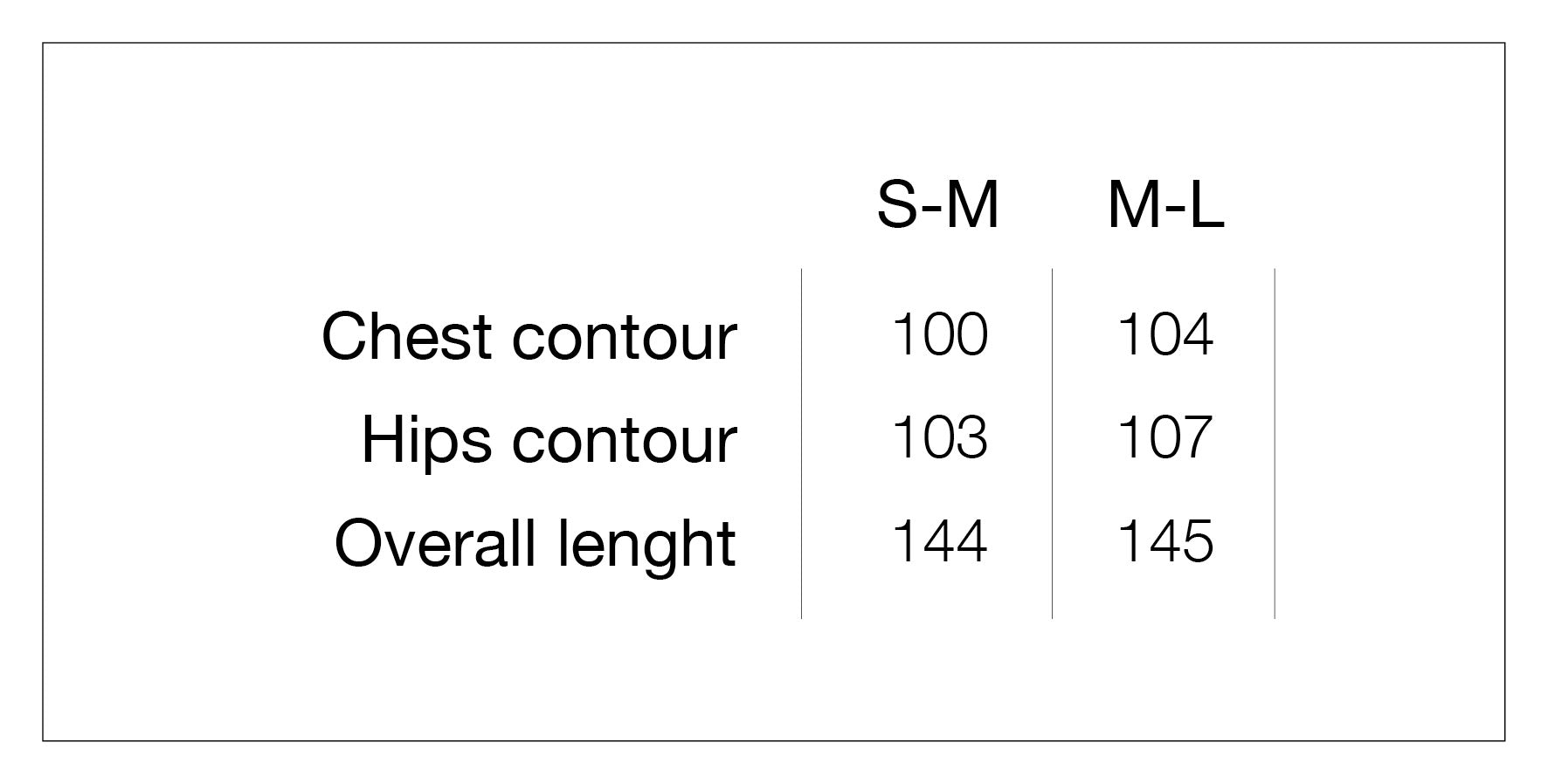Click the letter M in S-M header

(x=968, y=206)
